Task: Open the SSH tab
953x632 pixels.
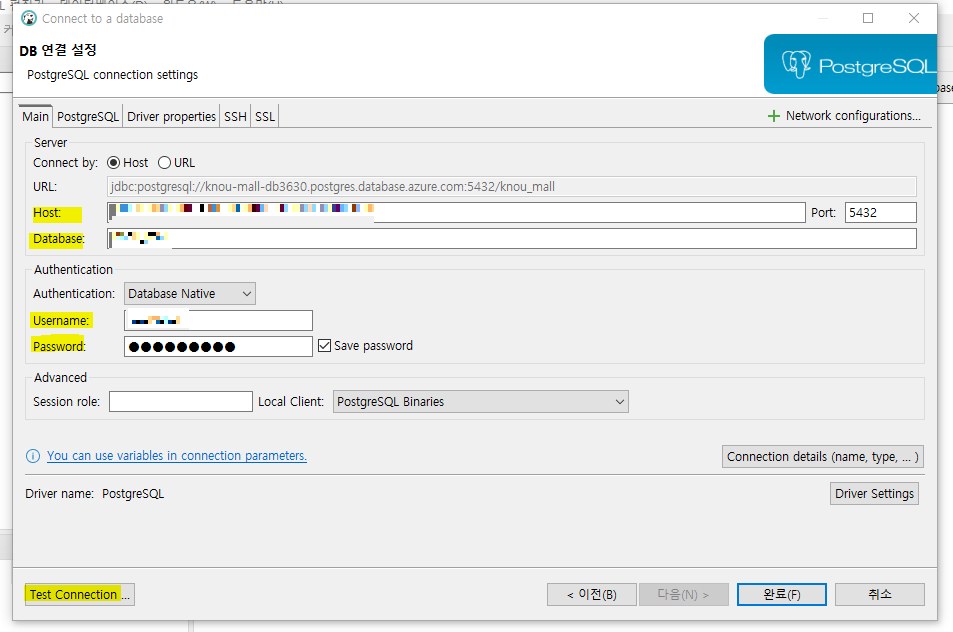Action: 235,117
